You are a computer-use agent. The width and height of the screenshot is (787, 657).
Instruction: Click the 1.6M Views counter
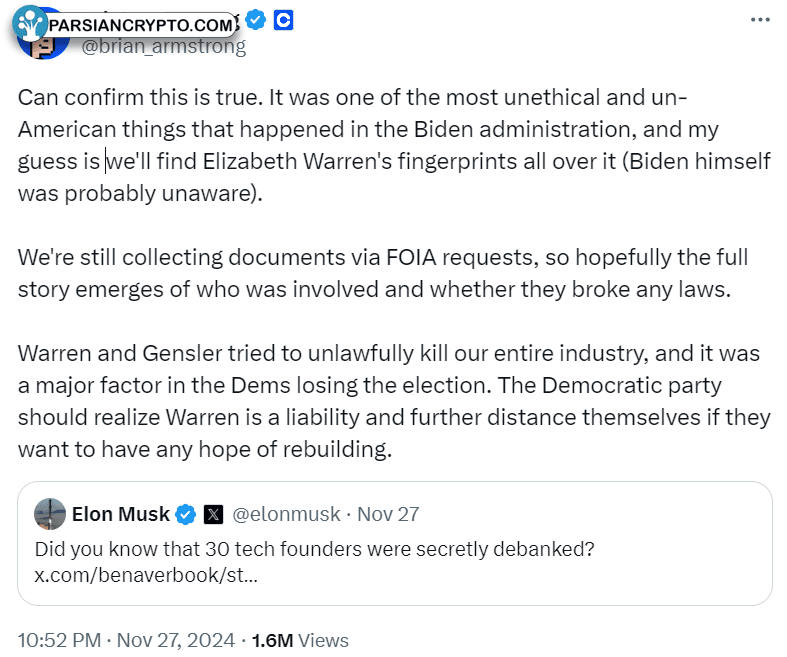click(x=300, y=640)
